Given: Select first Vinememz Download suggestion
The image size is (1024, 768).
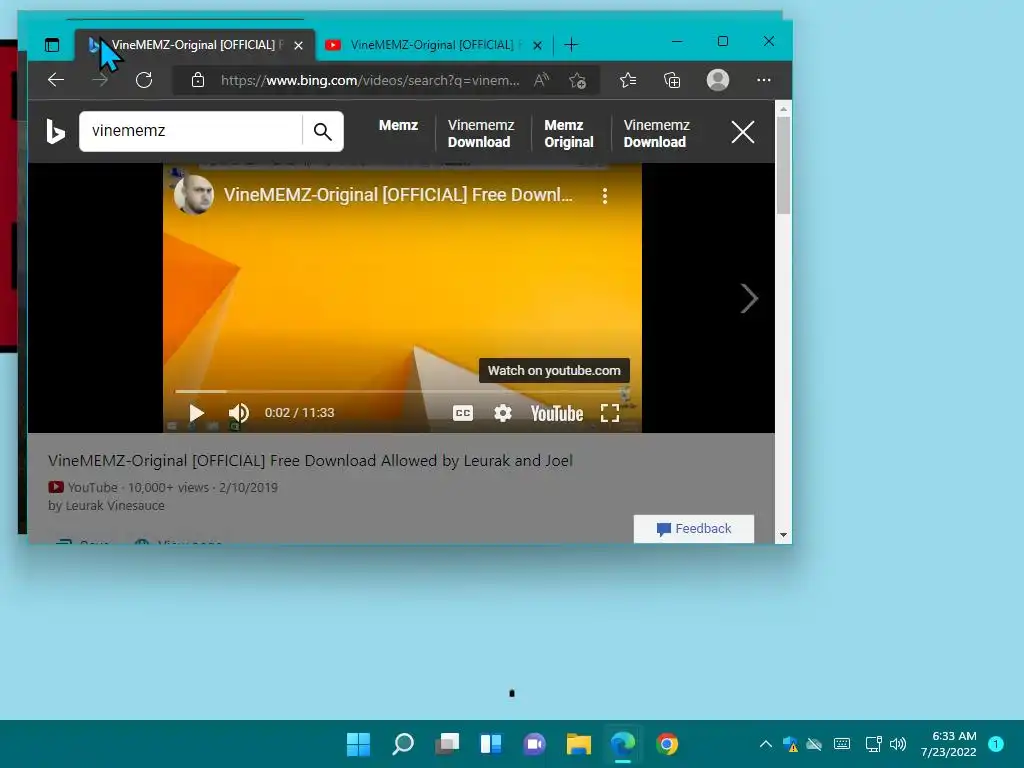Looking at the screenshot, I should 481,133.
